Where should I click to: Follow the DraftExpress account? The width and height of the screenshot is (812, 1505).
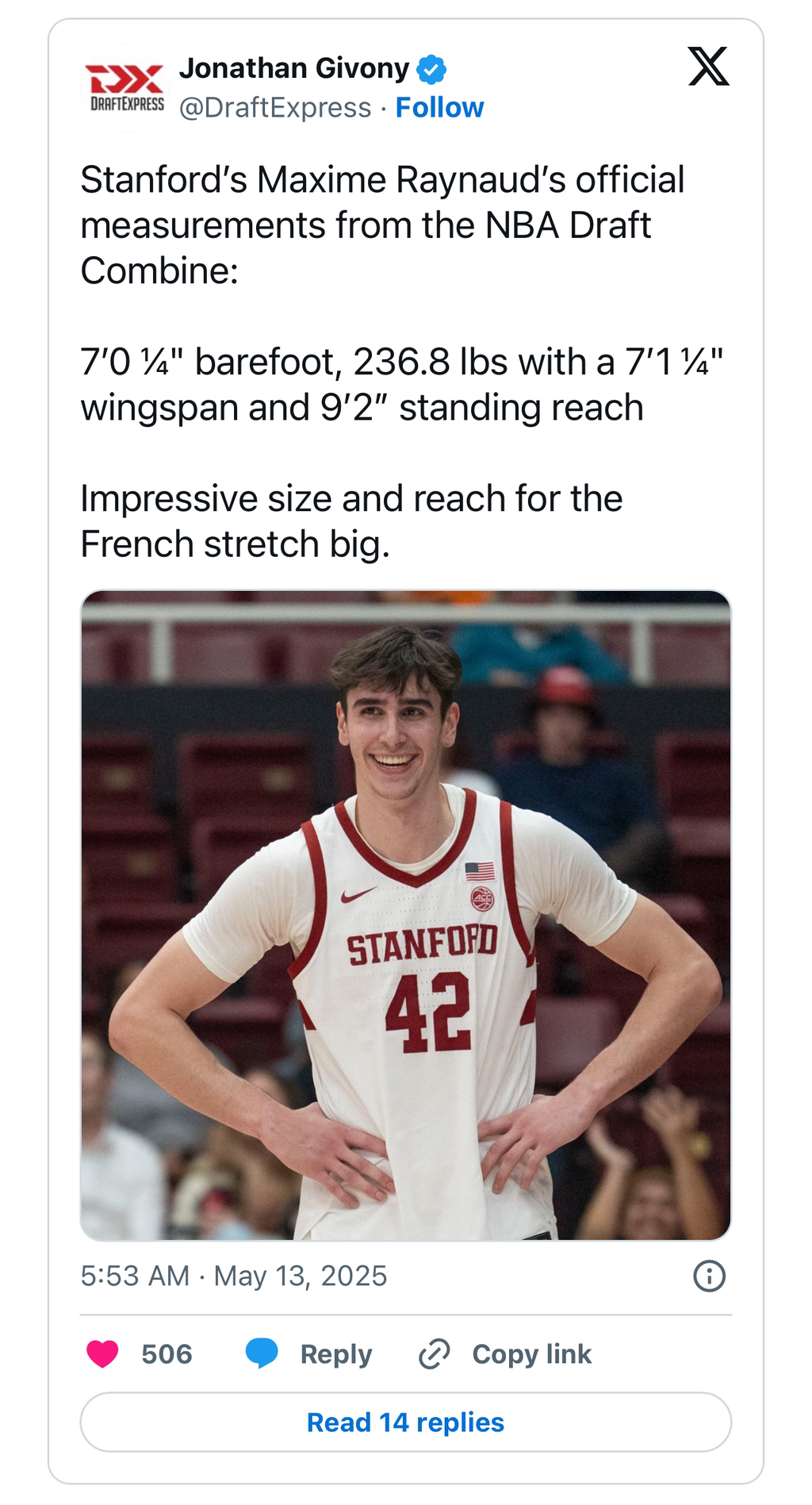(x=439, y=107)
